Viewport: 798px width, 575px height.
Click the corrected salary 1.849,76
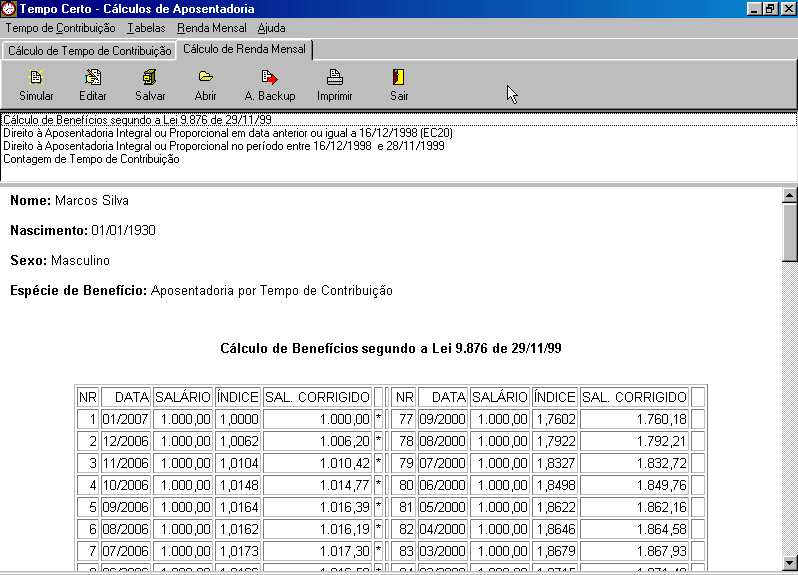[635, 485]
